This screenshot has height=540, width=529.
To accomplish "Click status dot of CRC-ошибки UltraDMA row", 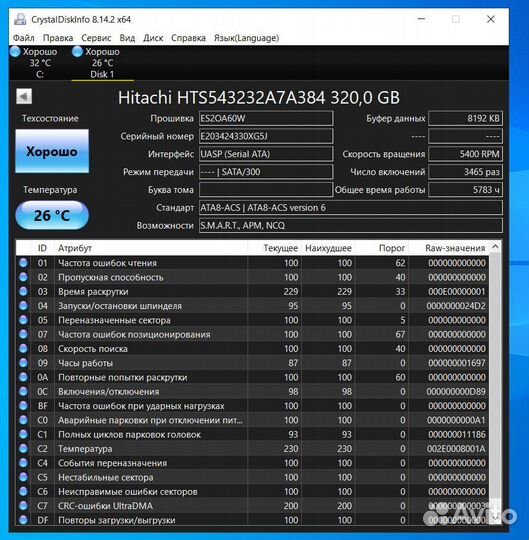I will point(23,506).
